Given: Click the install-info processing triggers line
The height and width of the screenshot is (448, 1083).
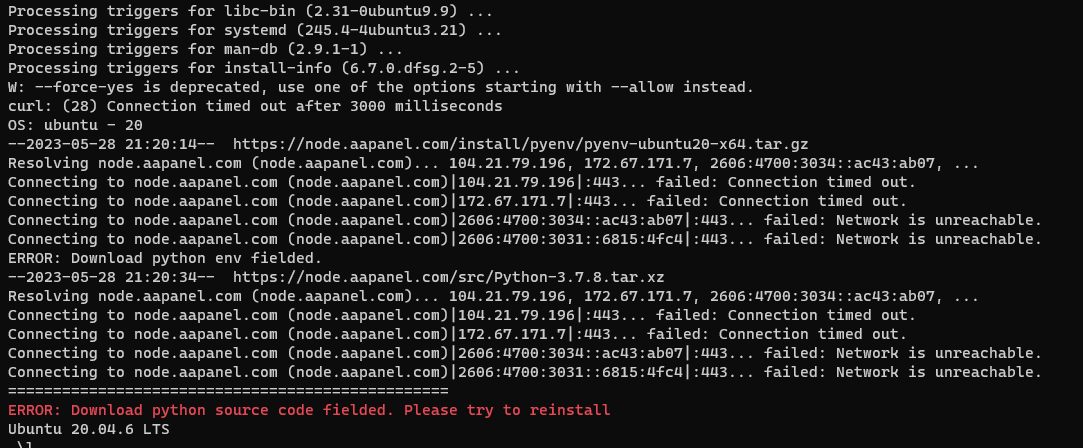Looking at the screenshot, I should [x=263, y=68].
